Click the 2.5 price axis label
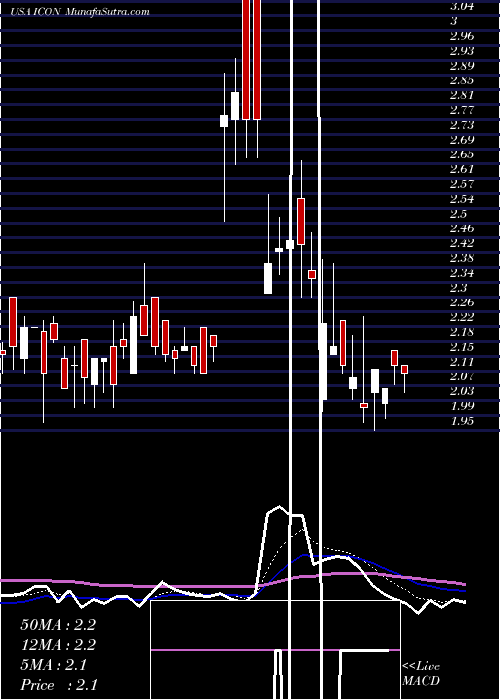The height and width of the screenshot is (700, 500). click(x=458, y=213)
